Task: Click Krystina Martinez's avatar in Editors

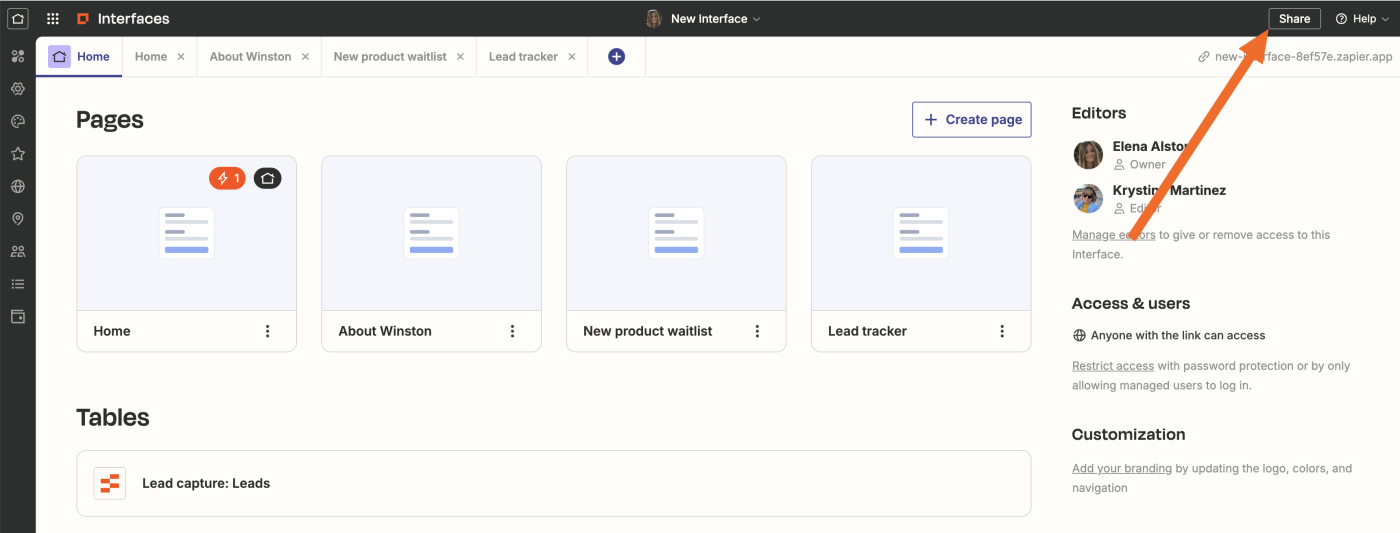Action: pos(1088,199)
